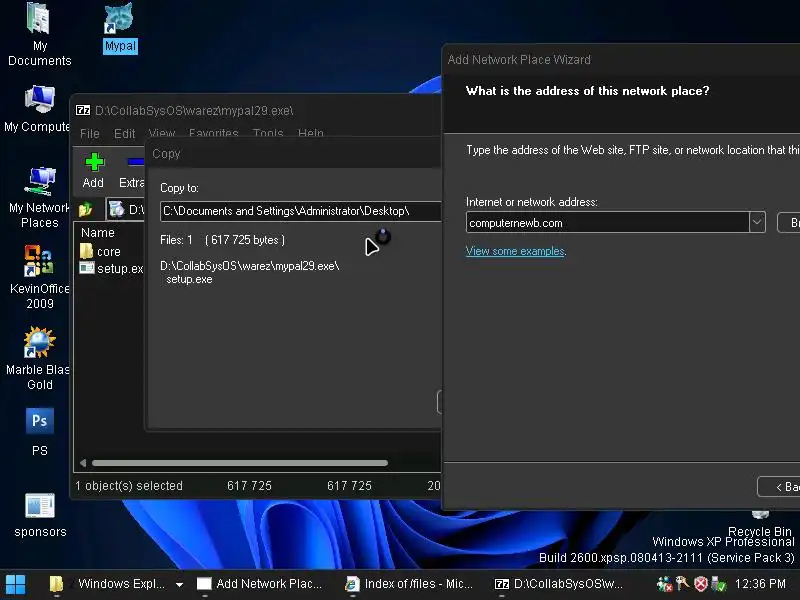Click the 7-Zip address bar drive icon

116,209
